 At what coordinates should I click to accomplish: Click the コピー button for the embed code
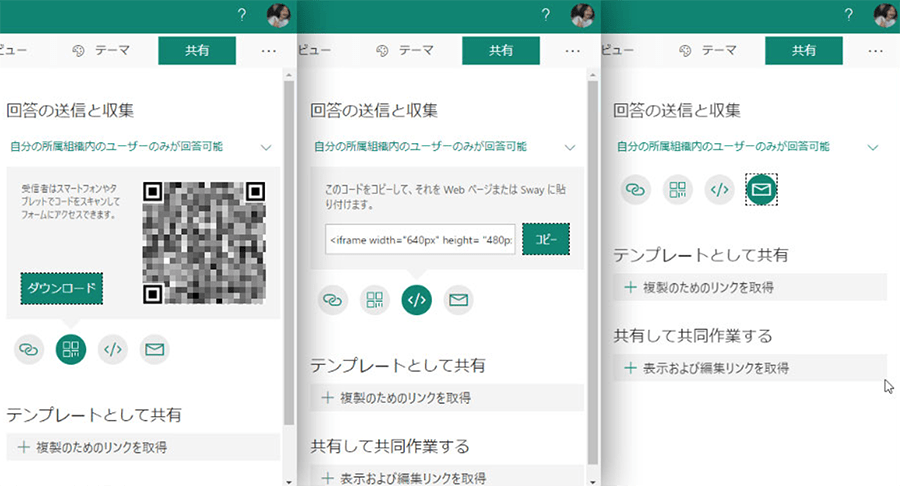[546, 239]
